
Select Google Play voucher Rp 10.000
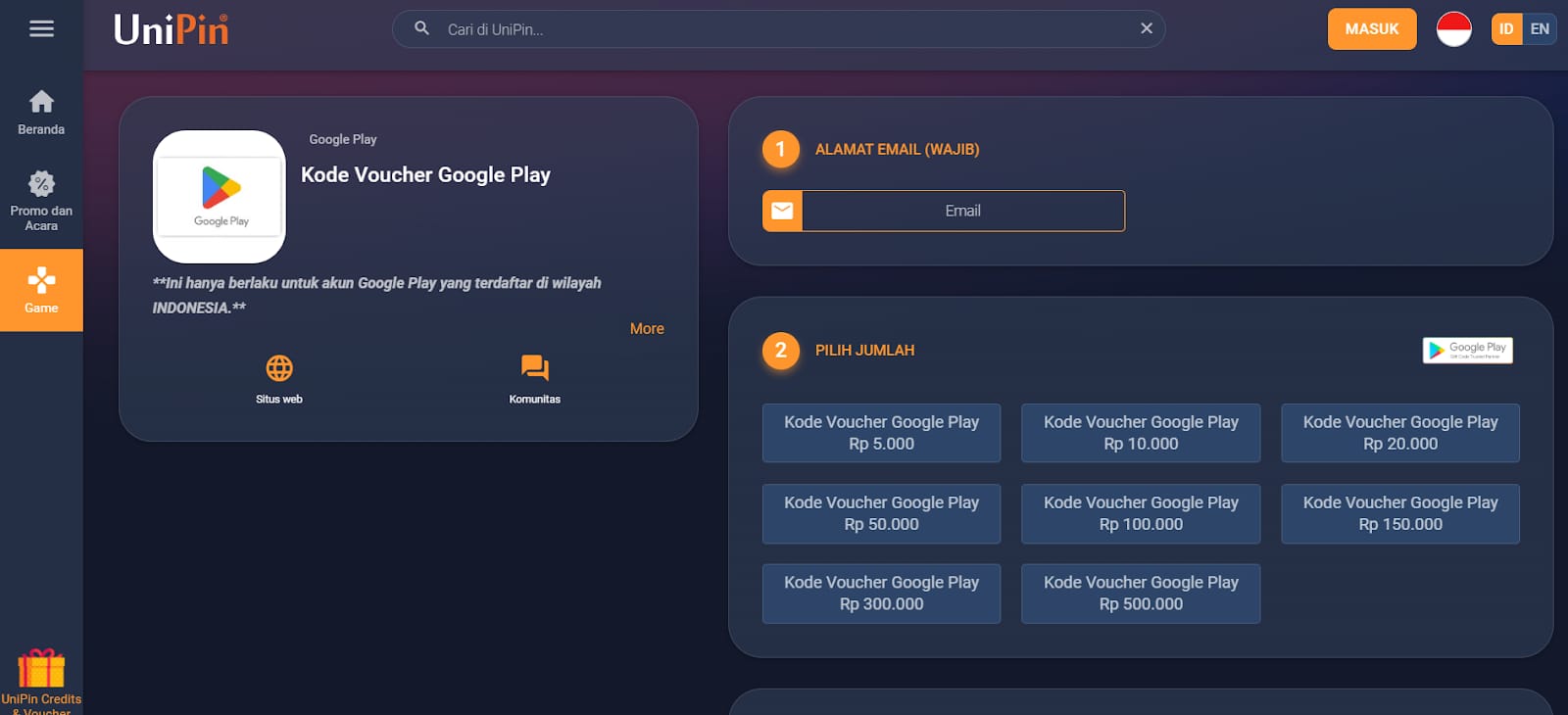click(1141, 433)
